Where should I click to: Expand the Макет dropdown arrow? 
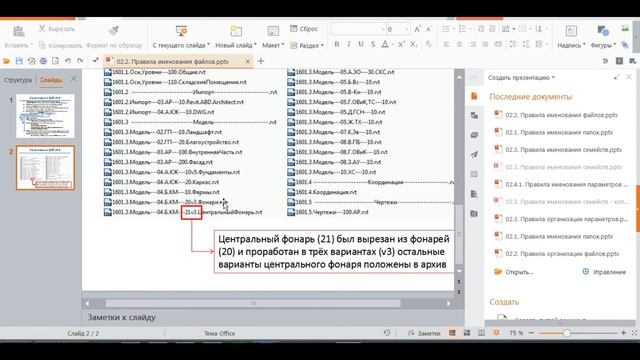(x=282, y=45)
